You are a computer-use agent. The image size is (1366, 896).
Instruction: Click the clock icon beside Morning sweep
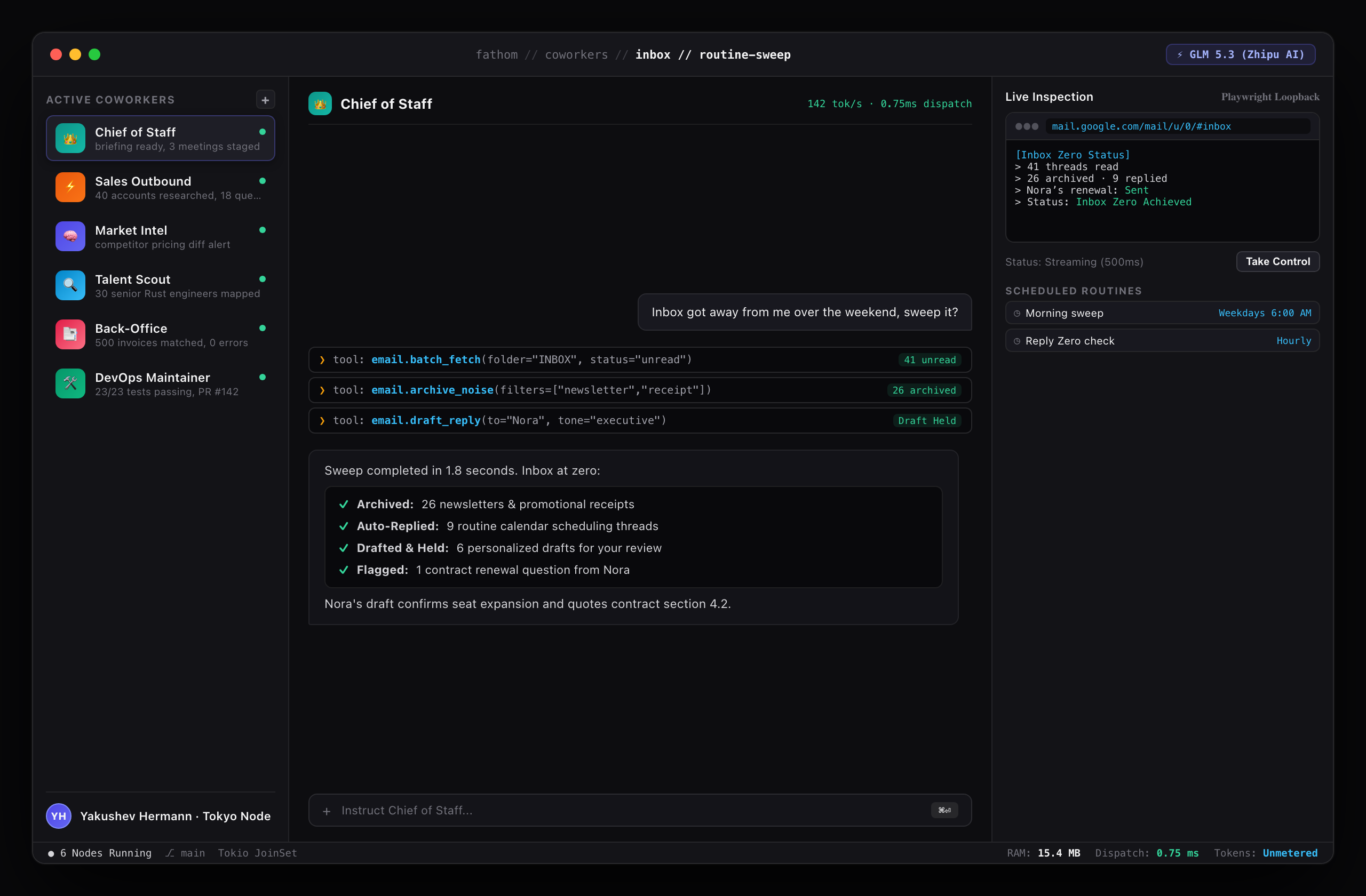point(1017,313)
